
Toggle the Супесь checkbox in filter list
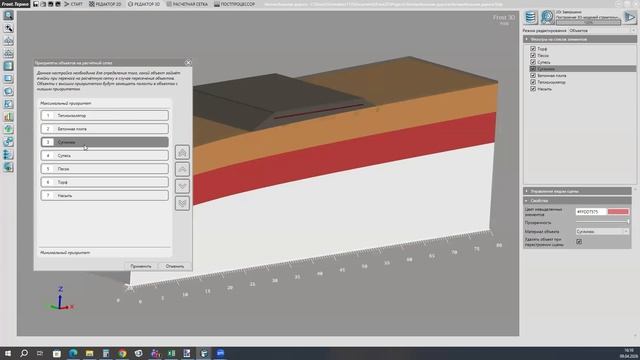pos(533,62)
